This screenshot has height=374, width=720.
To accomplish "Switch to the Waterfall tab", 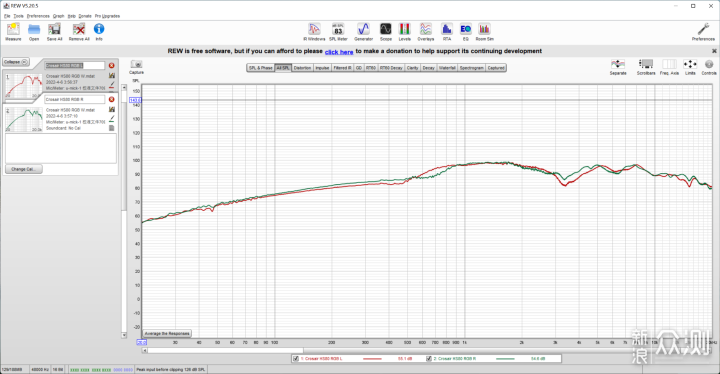I will [x=447, y=68].
